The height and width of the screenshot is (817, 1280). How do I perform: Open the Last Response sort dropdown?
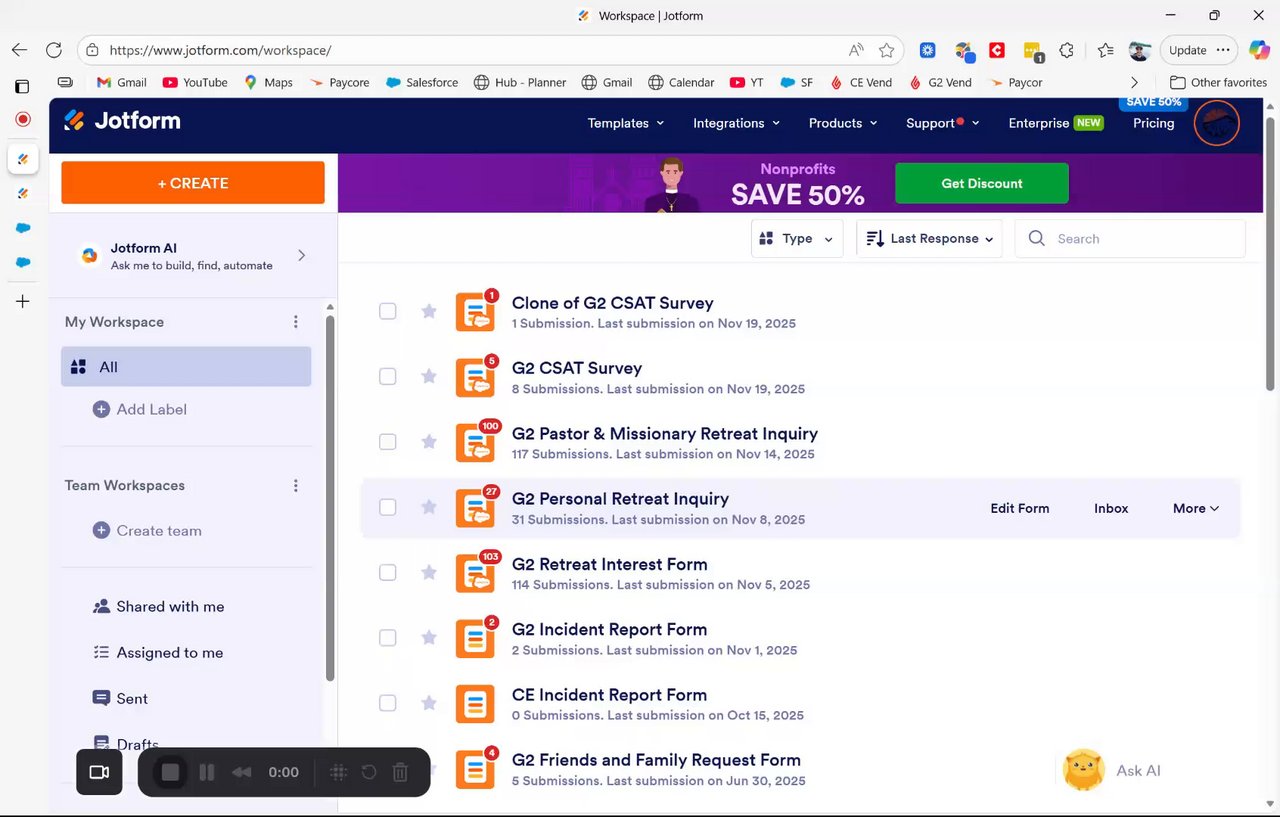pos(929,238)
